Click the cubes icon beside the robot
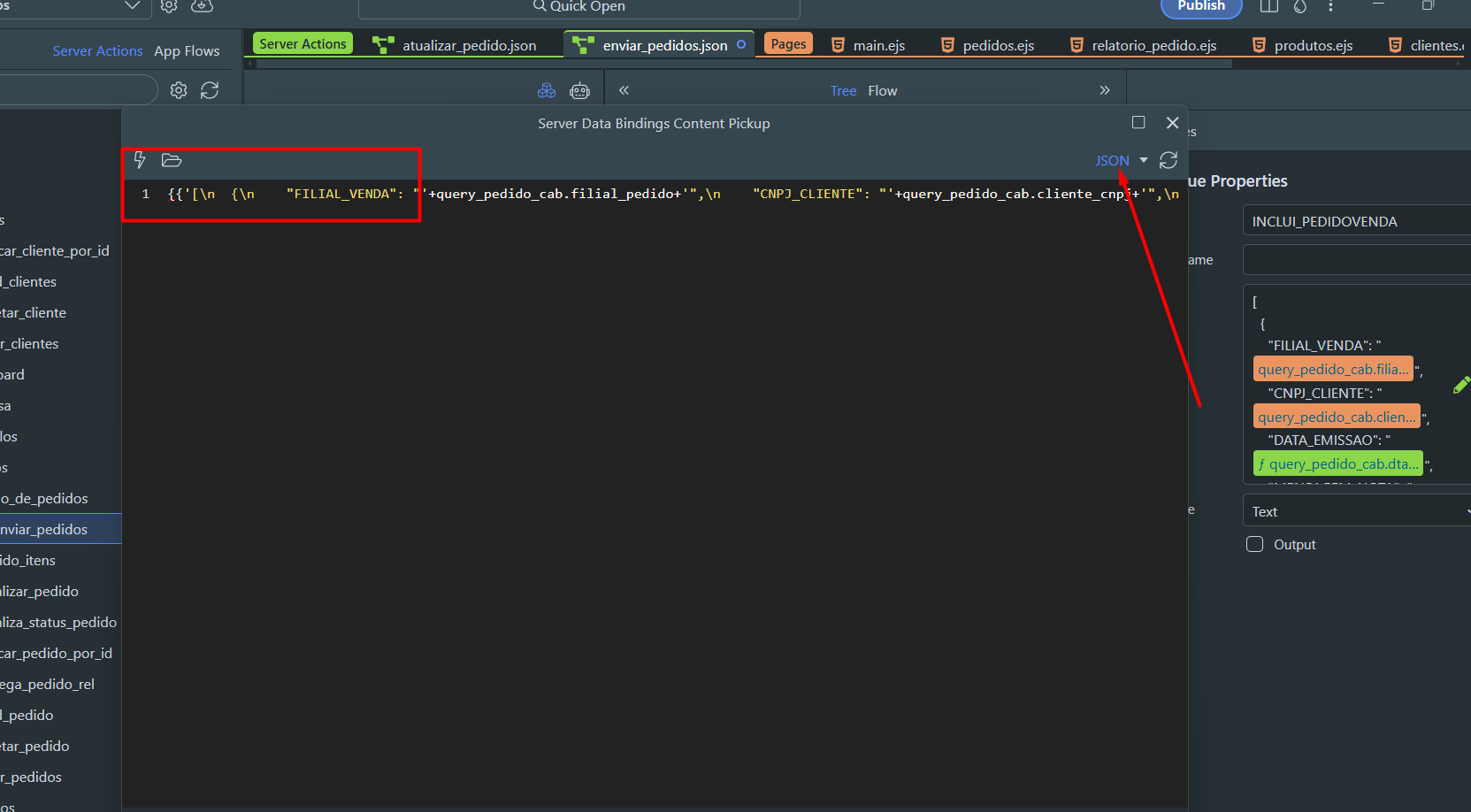This screenshot has width=1471, height=812. point(547,90)
